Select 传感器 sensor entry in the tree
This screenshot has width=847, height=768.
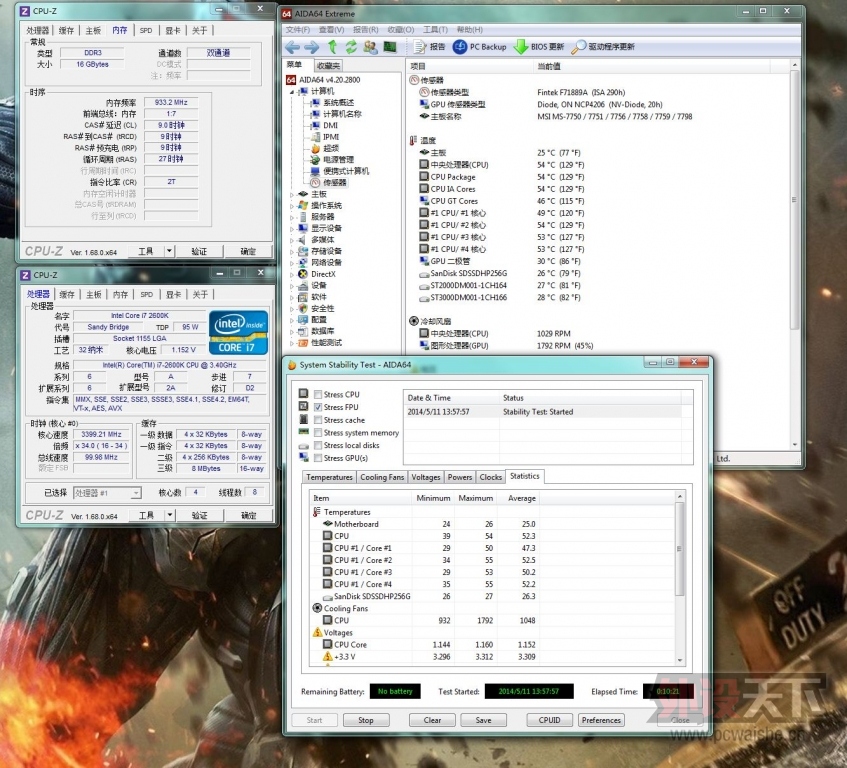329,183
